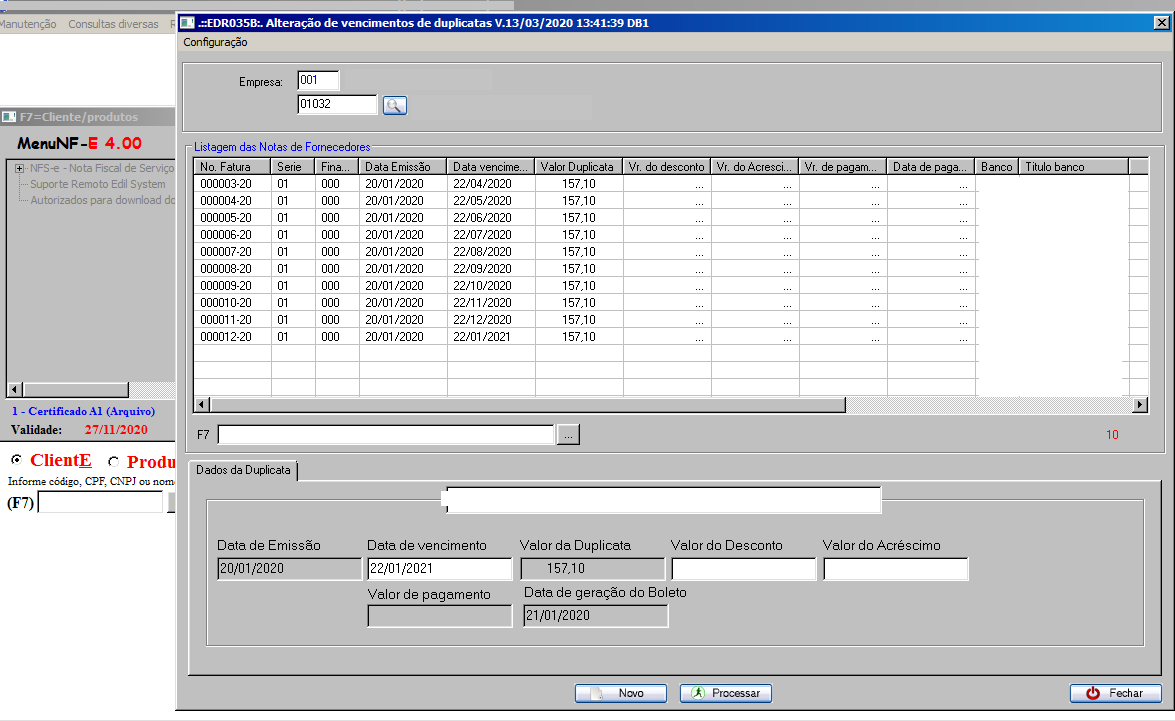Click the right arrow of the table's horizontal scrollbar

pyautogui.click(x=1140, y=405)
